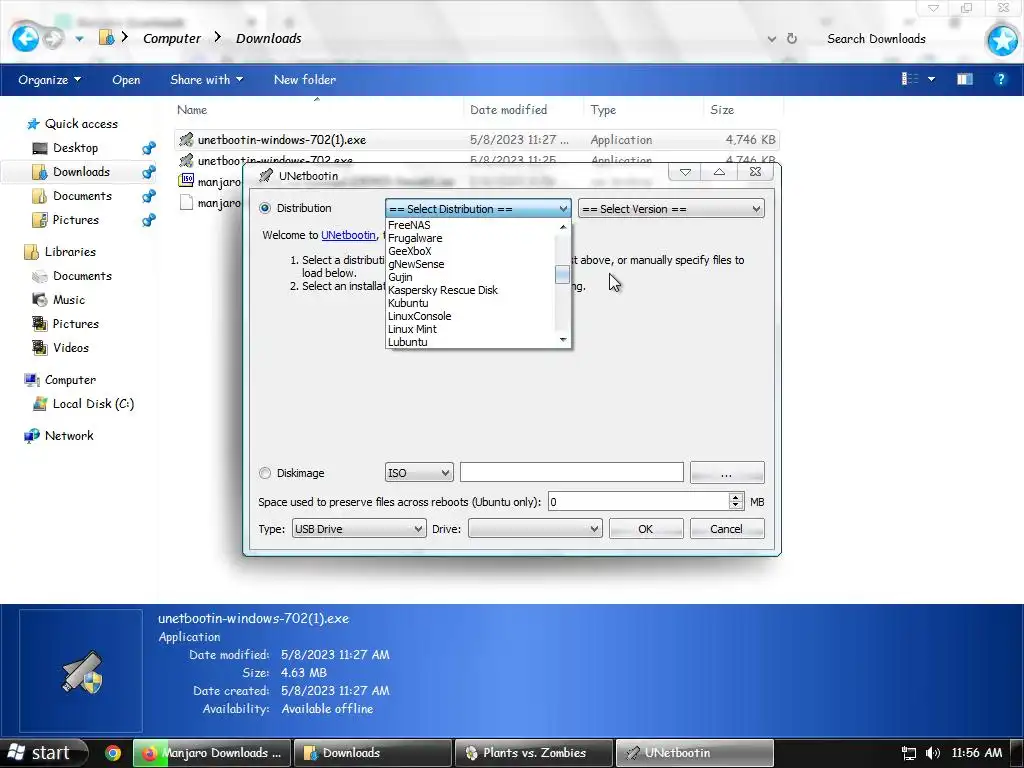Sort files by Date modified column
1024x768 pixels.
[x=509, y=110]
